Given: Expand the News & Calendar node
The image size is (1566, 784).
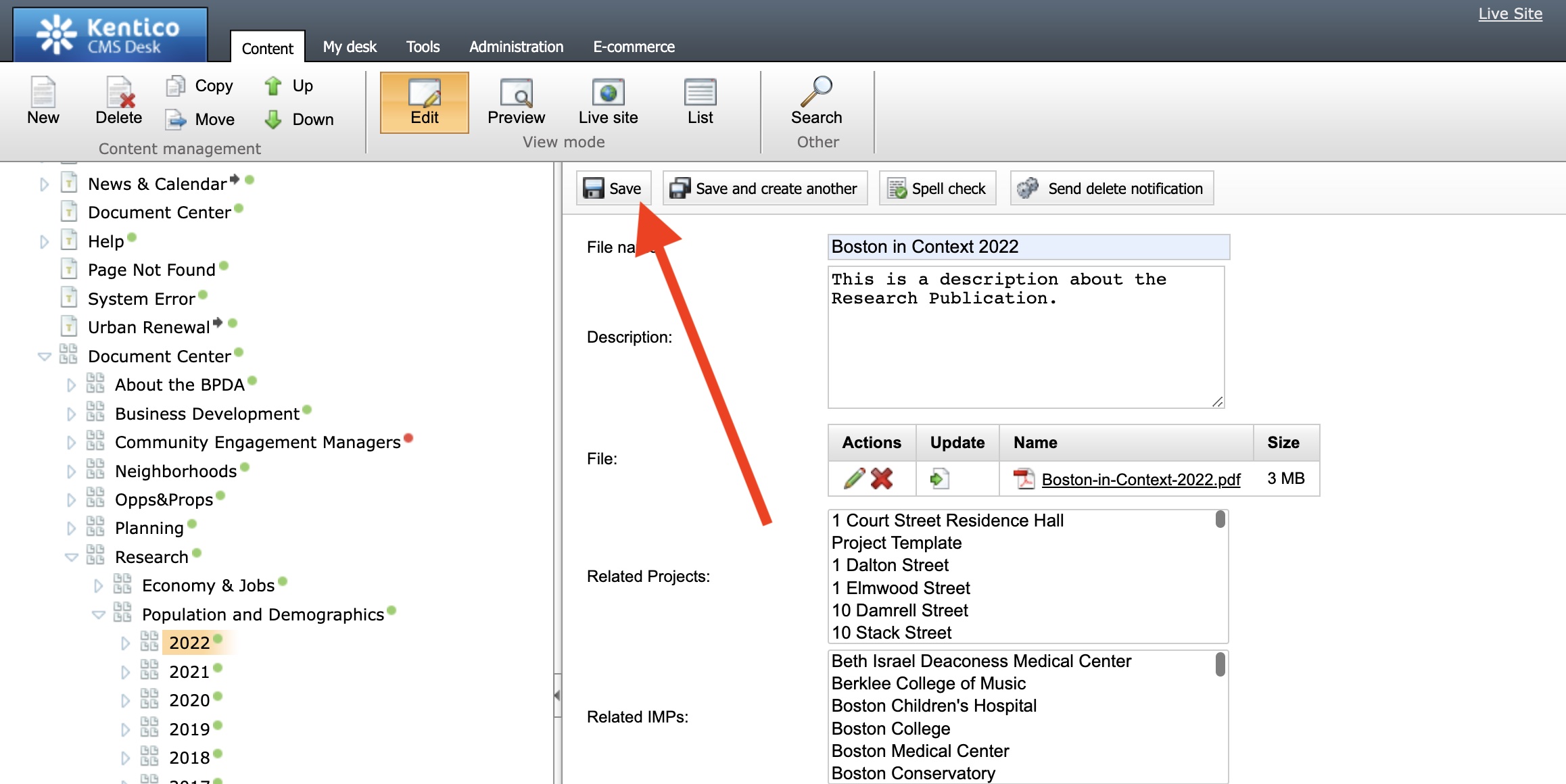Looking at the screenshot, I should click(45, 185).
